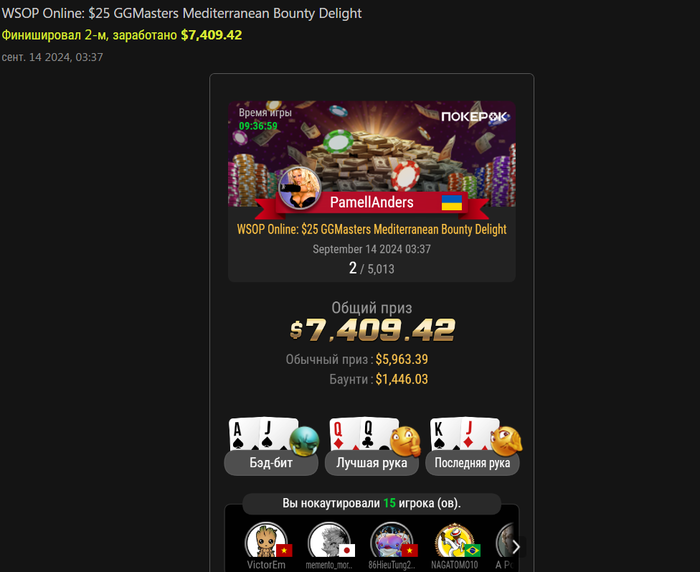
Task: Open the Бэд-бит hand button
Action: click(x=271, y=463)
